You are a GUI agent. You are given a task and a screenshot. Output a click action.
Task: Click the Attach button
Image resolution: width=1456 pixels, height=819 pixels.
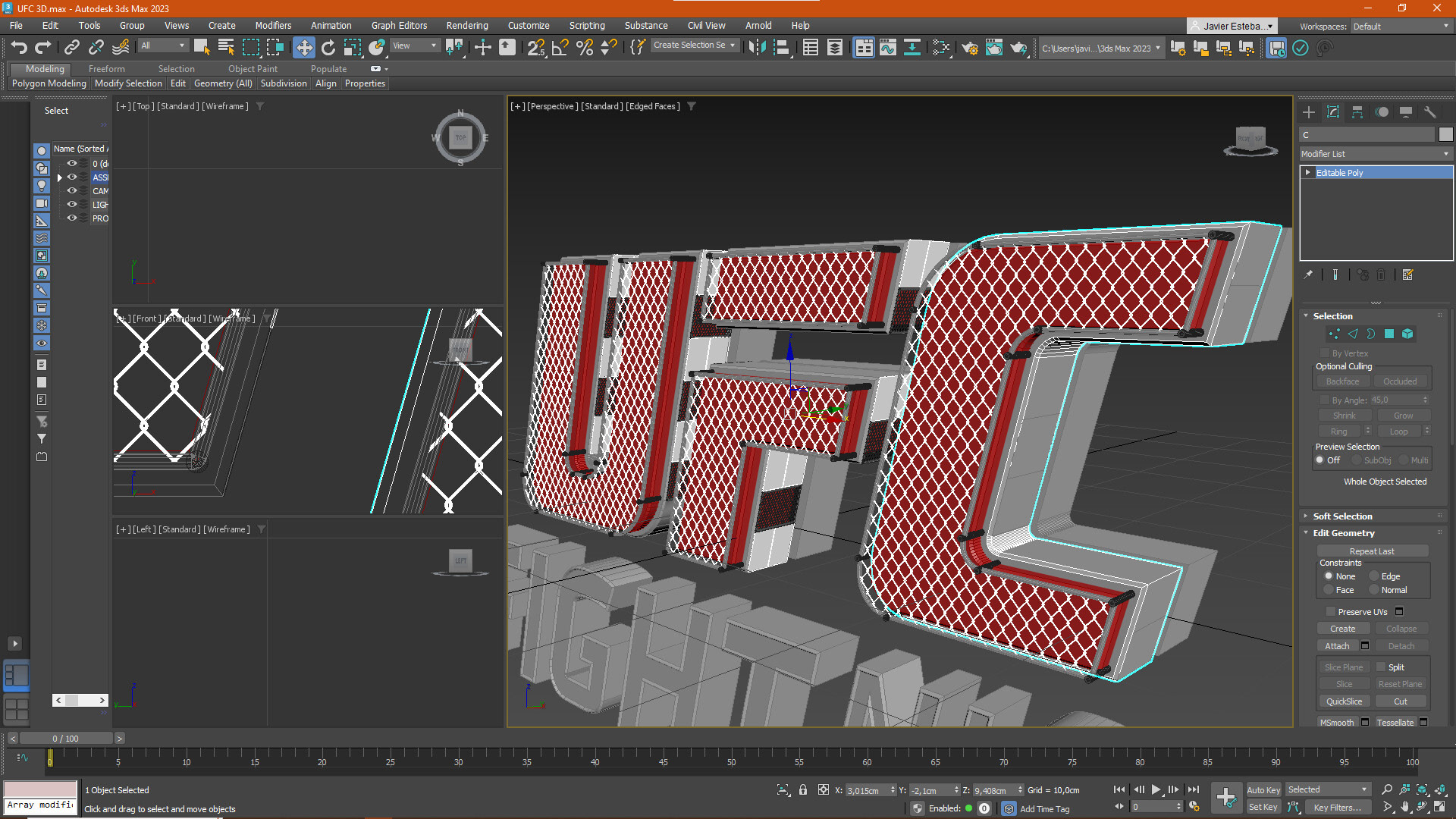(x=1337, y=646)
